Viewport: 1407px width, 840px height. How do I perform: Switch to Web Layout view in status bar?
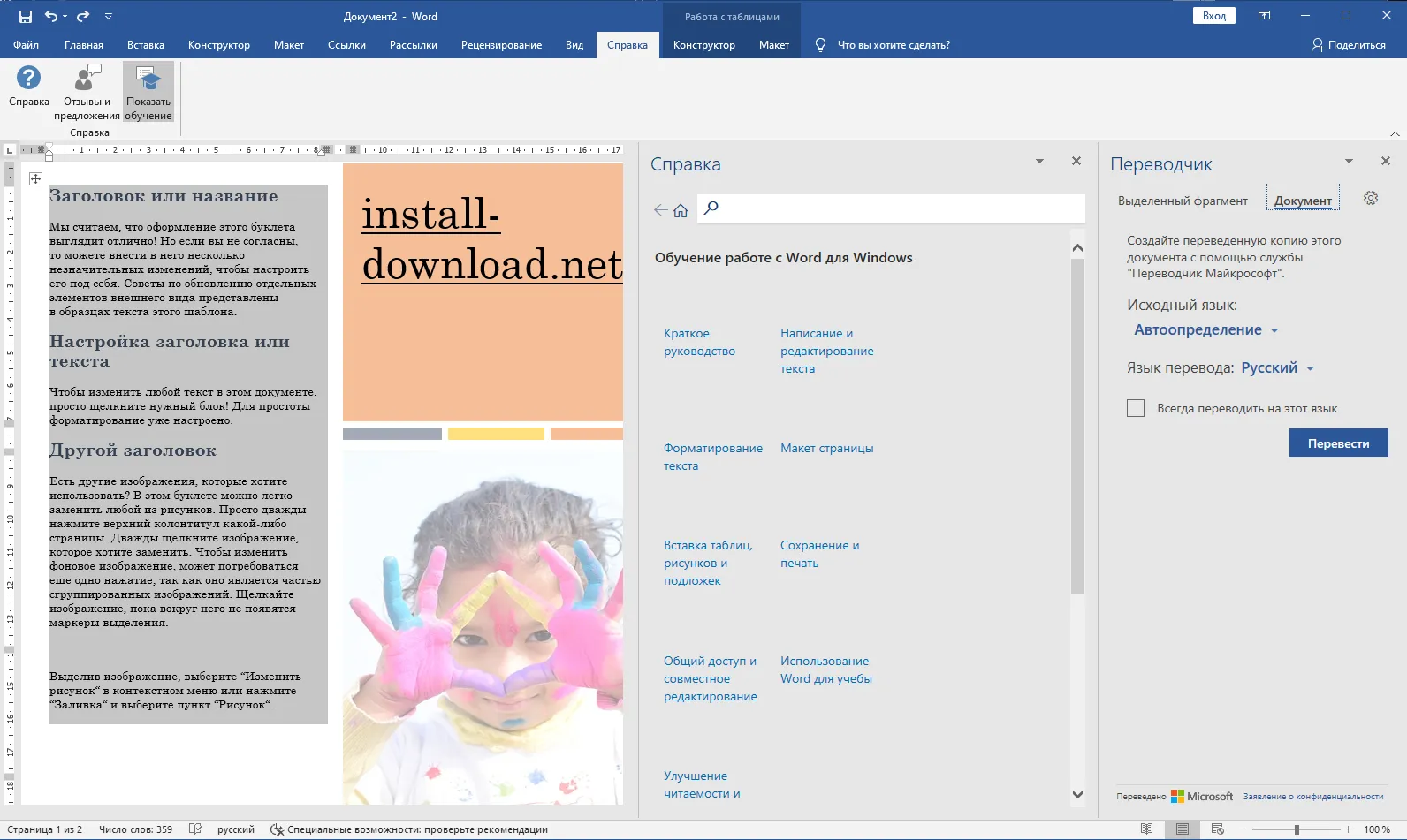(1217, 829)
